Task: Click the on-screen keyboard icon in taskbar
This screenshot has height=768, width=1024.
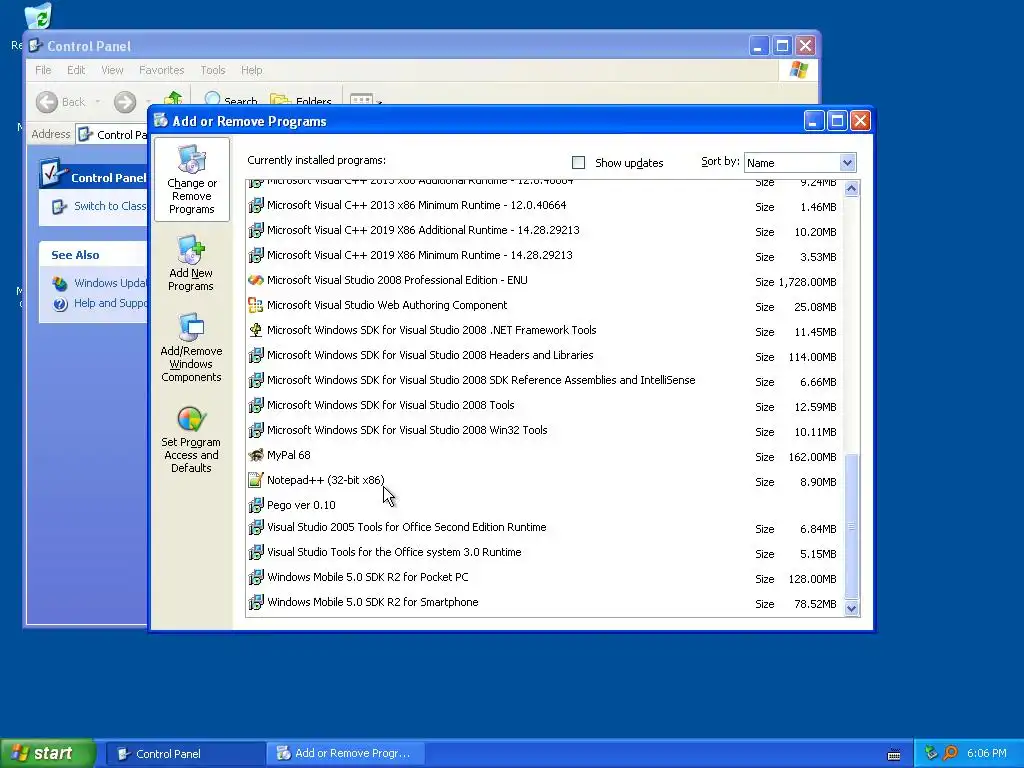Action: [x=894, y=755]
